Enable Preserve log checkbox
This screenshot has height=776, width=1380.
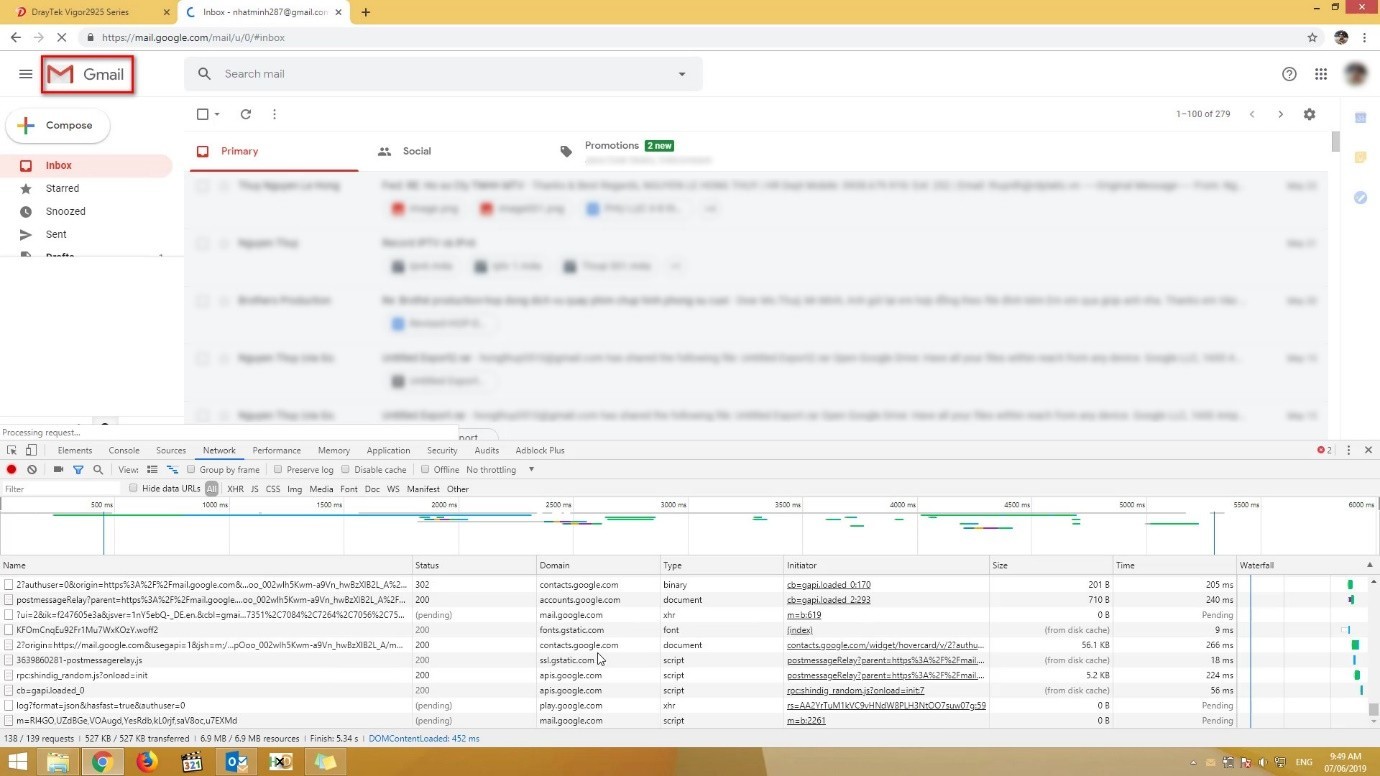(278, 469)
